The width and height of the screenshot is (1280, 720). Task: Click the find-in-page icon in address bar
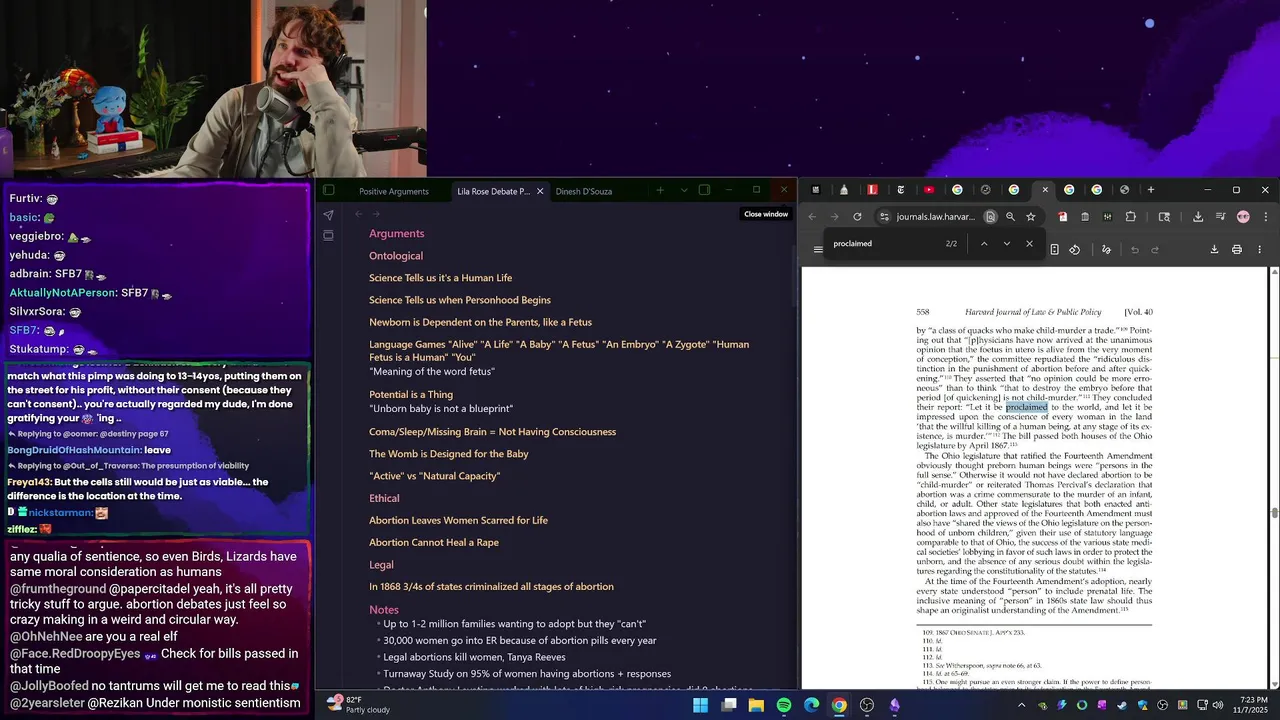point(990,216)
